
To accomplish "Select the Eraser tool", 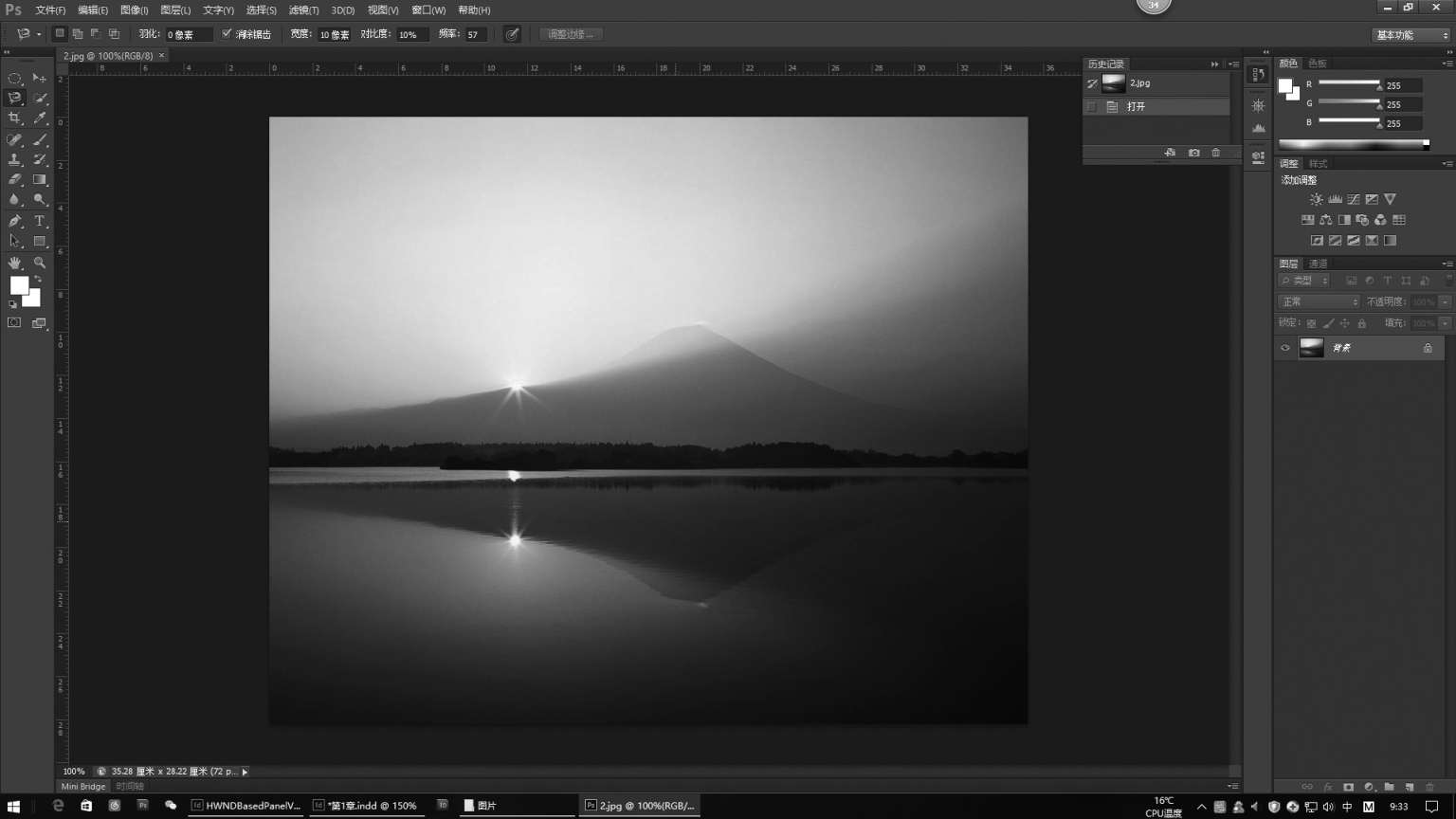I will 14,179.
